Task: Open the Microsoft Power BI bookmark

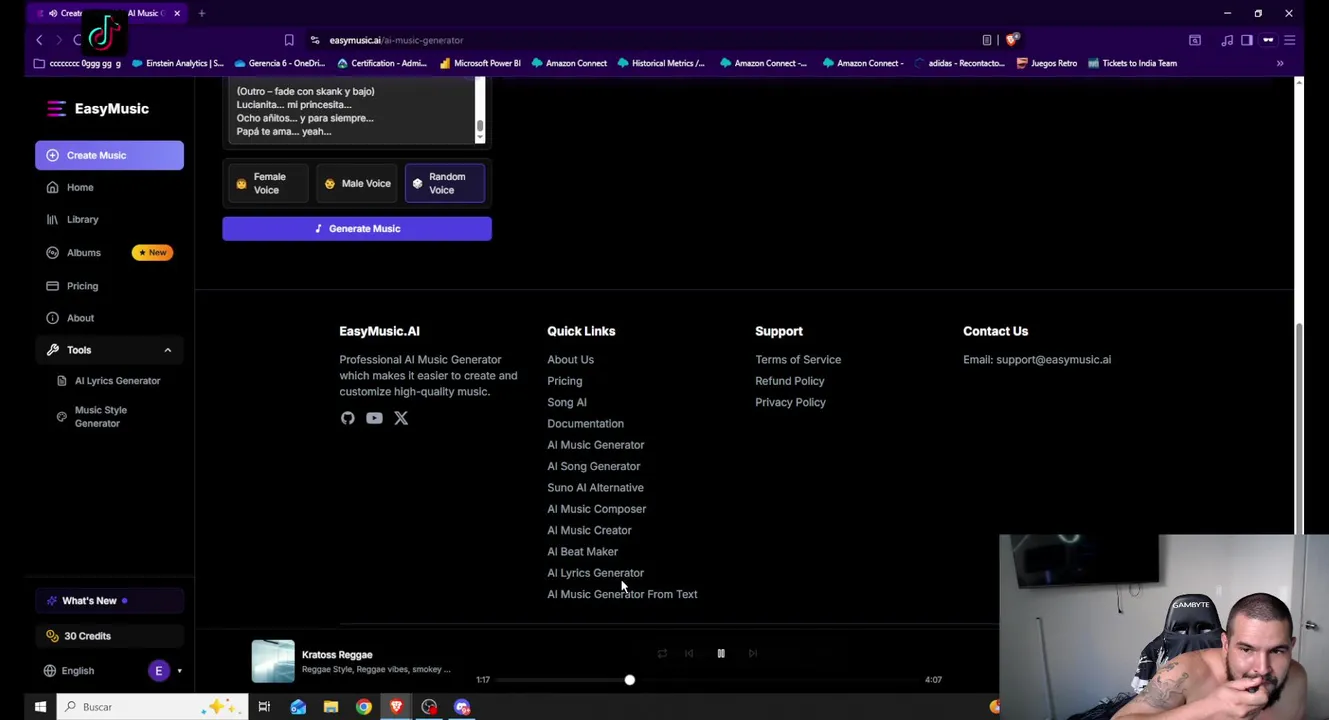Action: [x=480, y=63]
